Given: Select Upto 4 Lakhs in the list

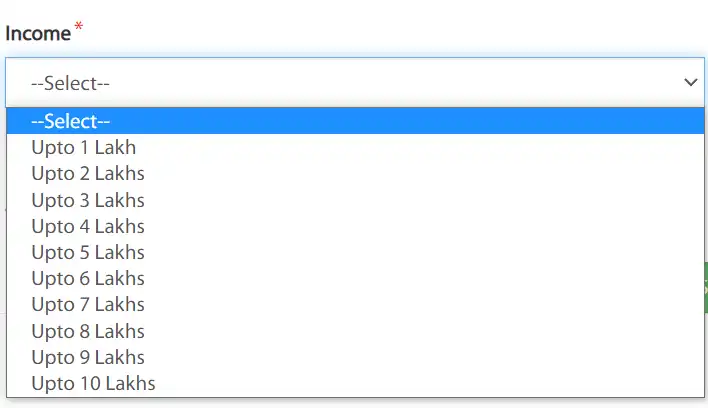Looking at the screenshot, I should (88, 226).
